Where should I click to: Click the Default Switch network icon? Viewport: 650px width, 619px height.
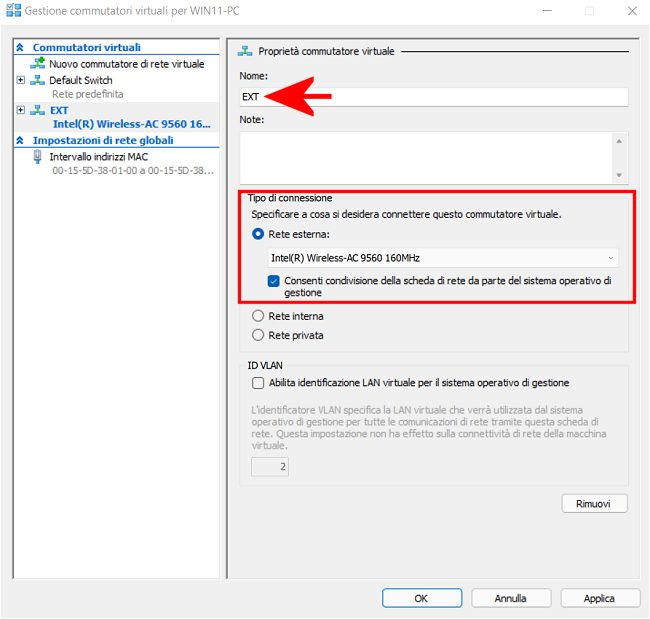[x=38, y=80]
